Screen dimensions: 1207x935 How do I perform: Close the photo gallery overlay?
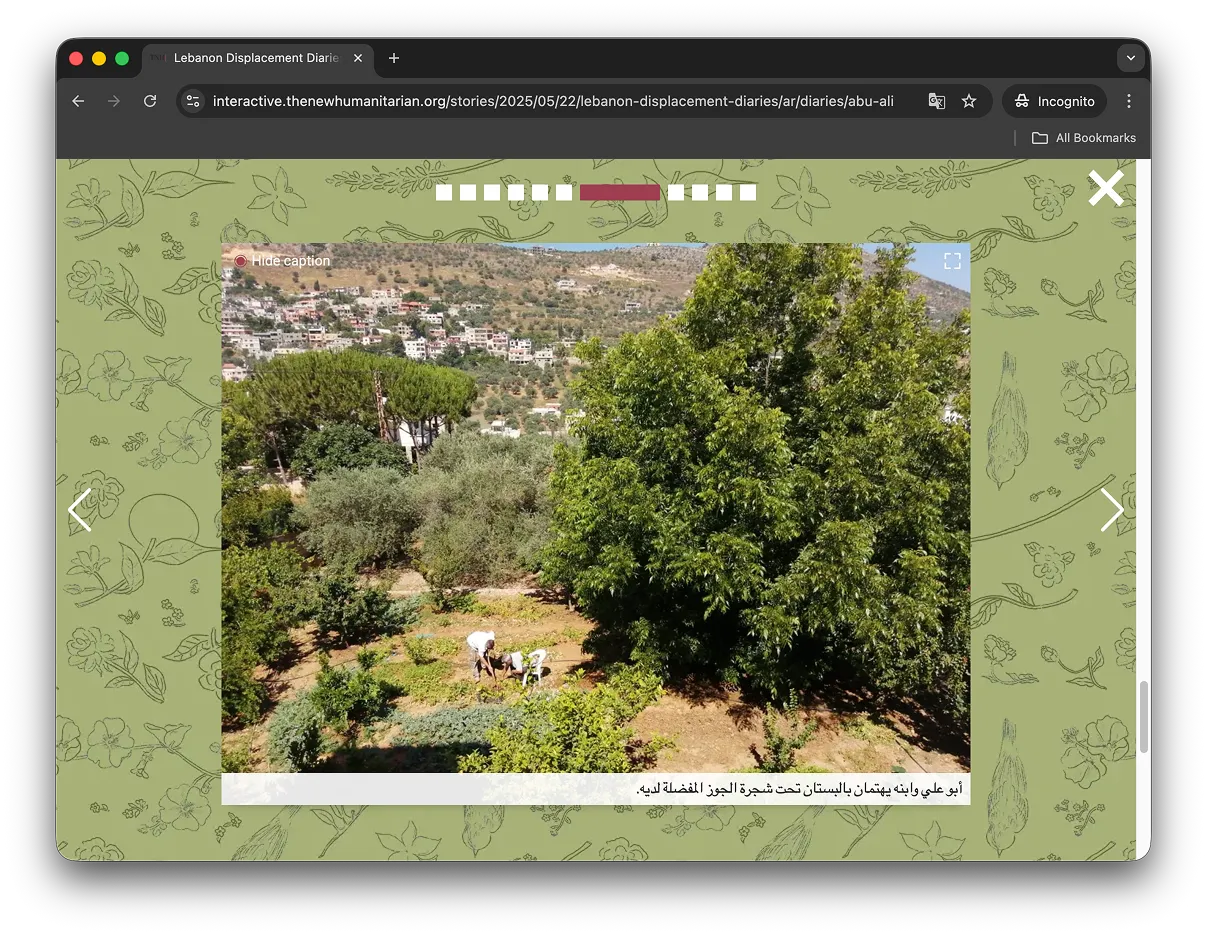tap(1105, 188)
